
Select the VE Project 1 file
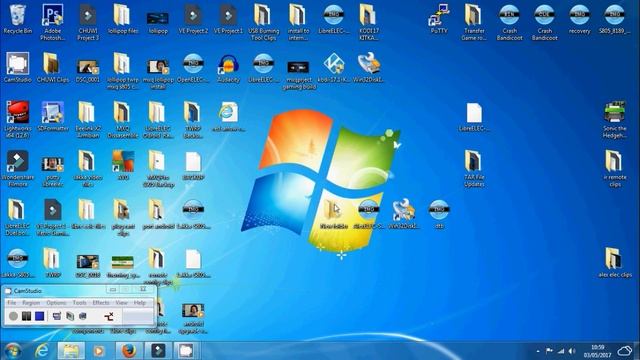point(228,19)
